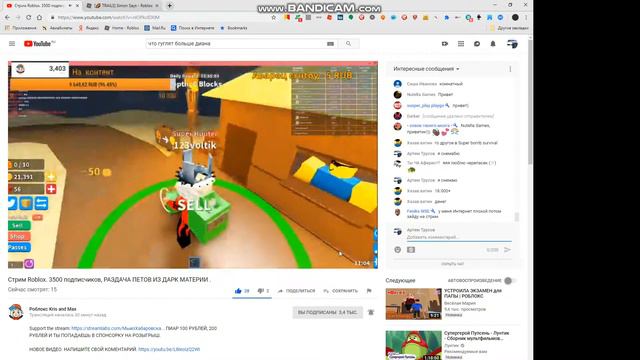The width and height of the screenshot is (640, 360).
Task: Bookmark this page with star icon
Action: [273, 18]
